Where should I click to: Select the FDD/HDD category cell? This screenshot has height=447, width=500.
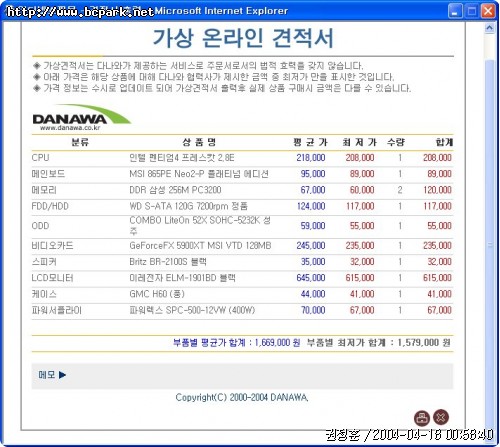tap(50, 206)
